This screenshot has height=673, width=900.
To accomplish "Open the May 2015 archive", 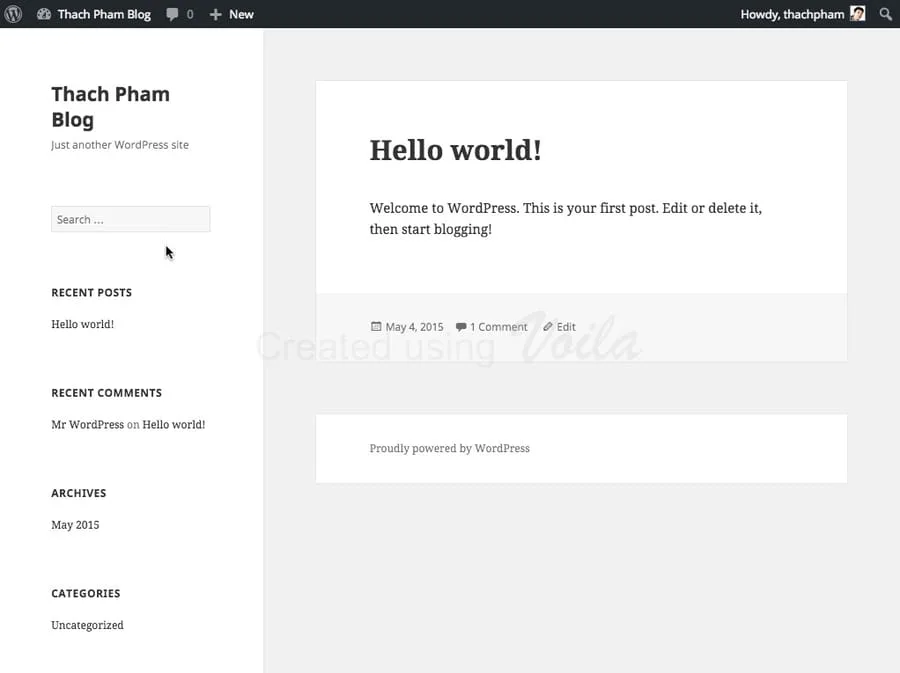I will coord(75,524).
